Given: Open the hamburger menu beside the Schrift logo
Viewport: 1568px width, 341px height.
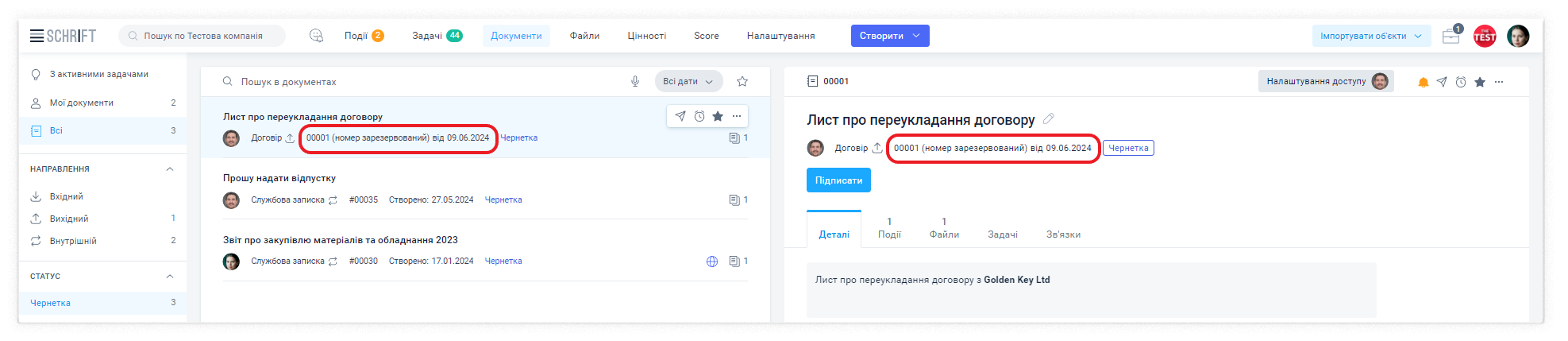Looking at the screenshot, I should click(37, 36).
